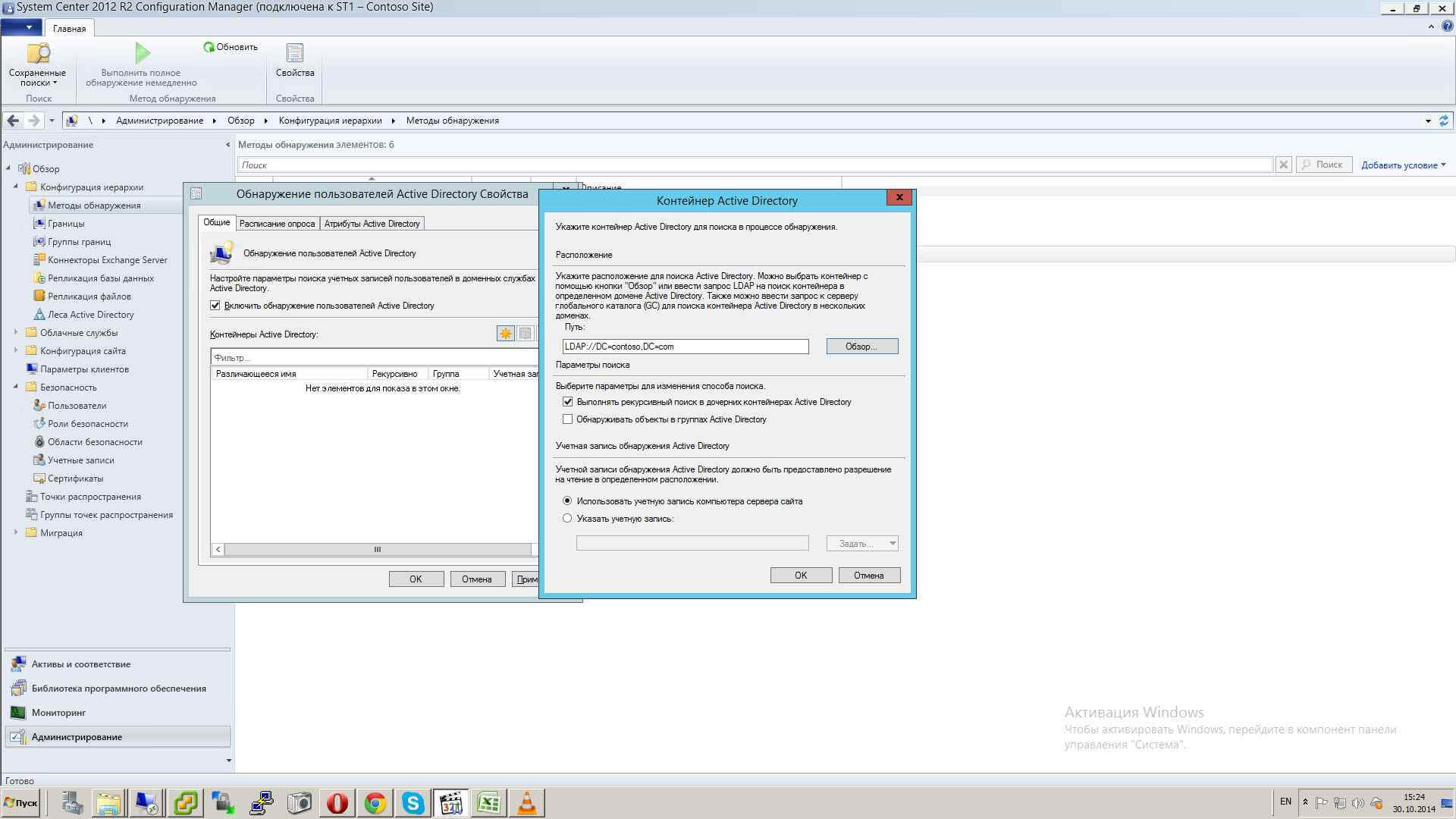The image size is (1456, 819).
Task: Click Обзор... button in container dialog
Action: click(862, 347)
